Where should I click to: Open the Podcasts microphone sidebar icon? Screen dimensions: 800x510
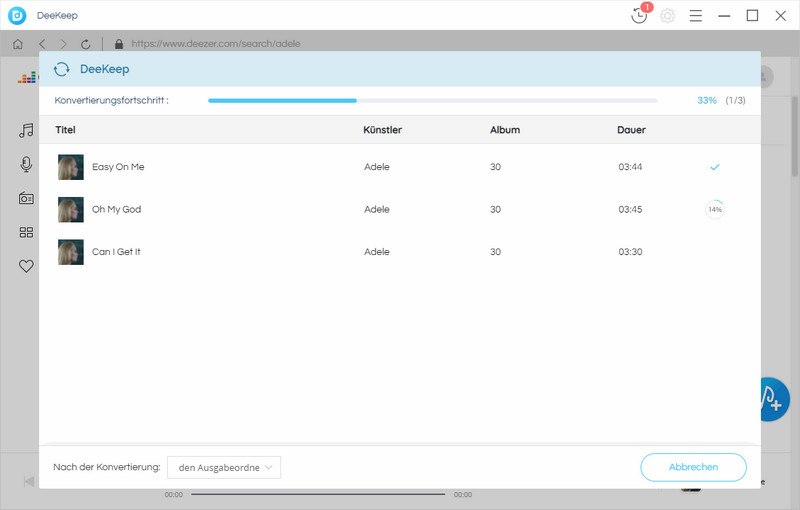pos(26,164)
